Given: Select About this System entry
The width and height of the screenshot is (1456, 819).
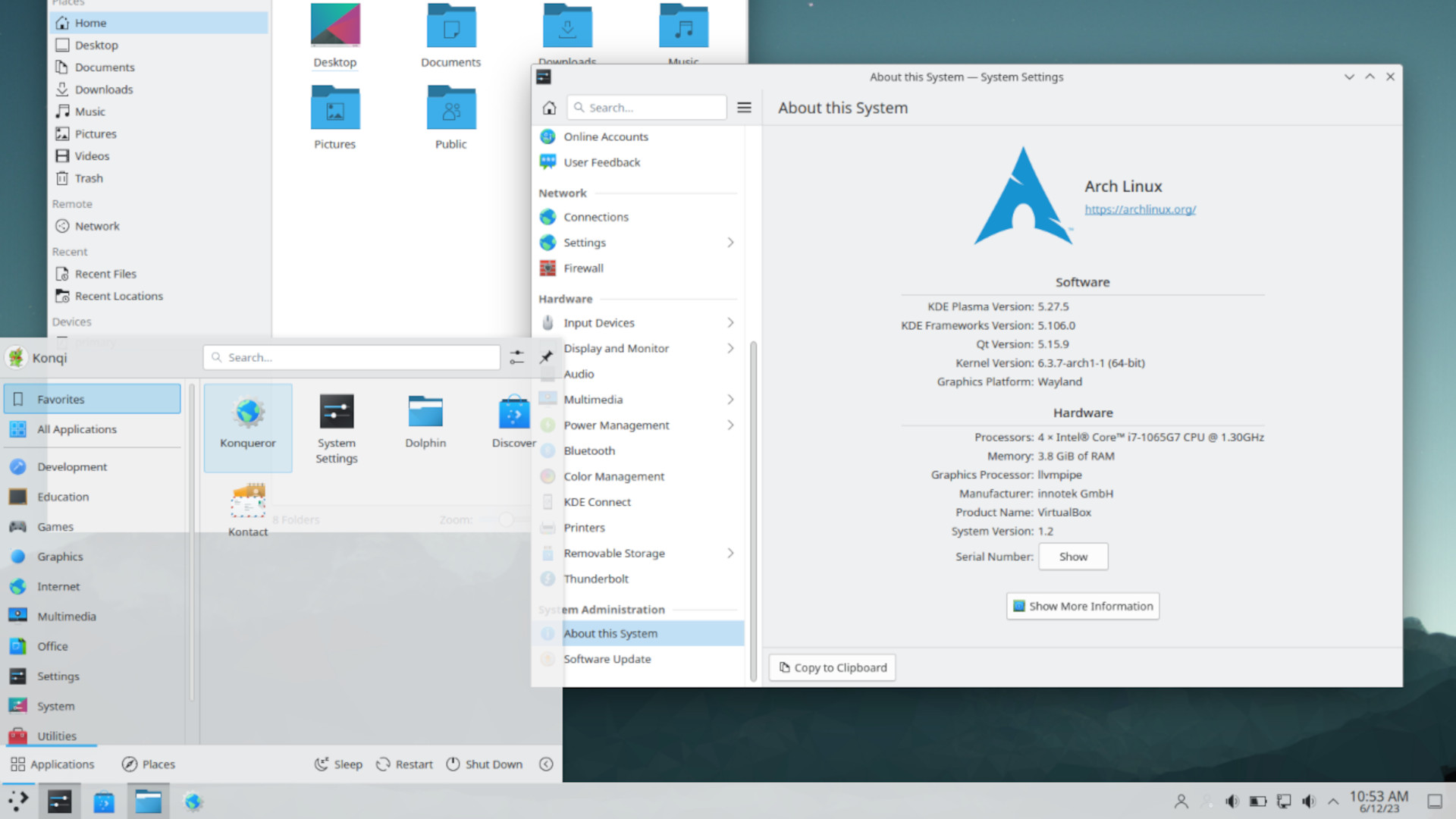Looking at the screenshot, I should [x=639, y=634].
